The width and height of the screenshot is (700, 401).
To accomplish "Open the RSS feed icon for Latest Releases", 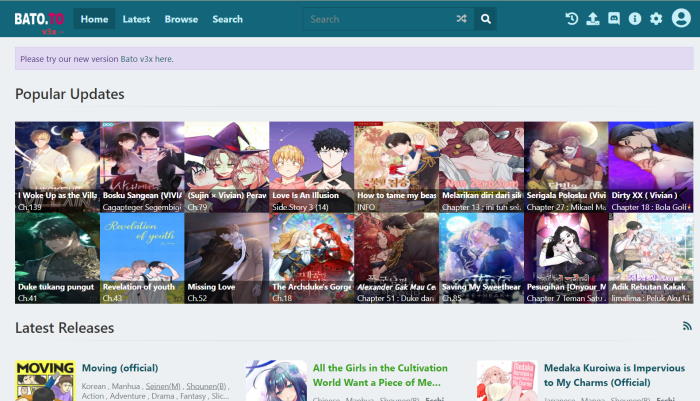I will pyautogui.click(x=688, y=326).
